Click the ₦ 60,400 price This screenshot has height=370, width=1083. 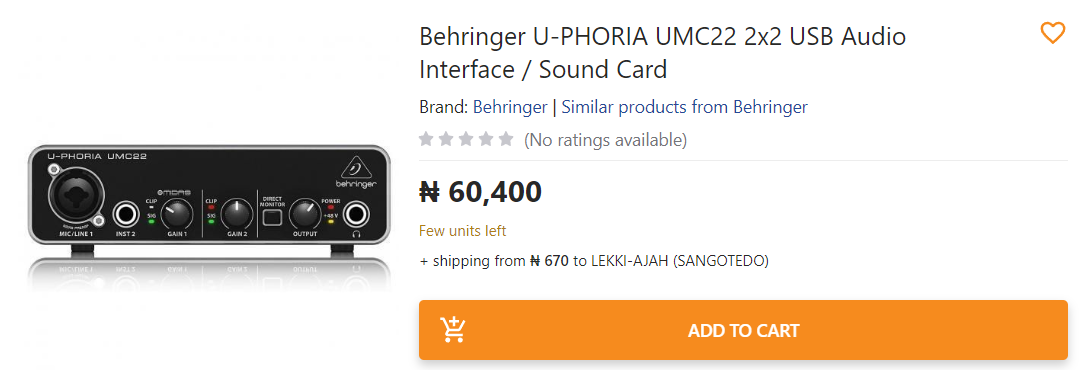click(x=481, y=192)
